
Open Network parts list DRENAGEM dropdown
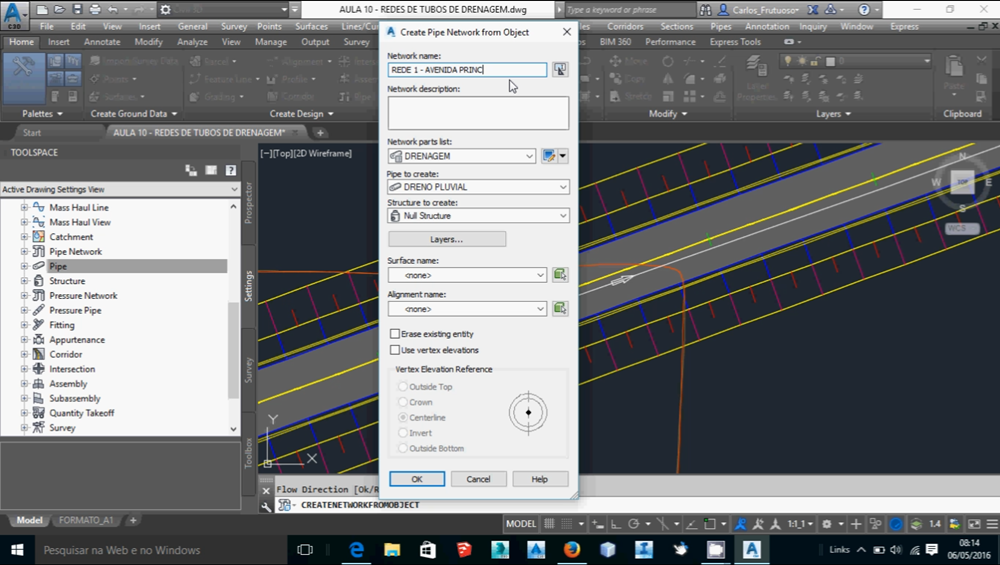coord(462,156)
